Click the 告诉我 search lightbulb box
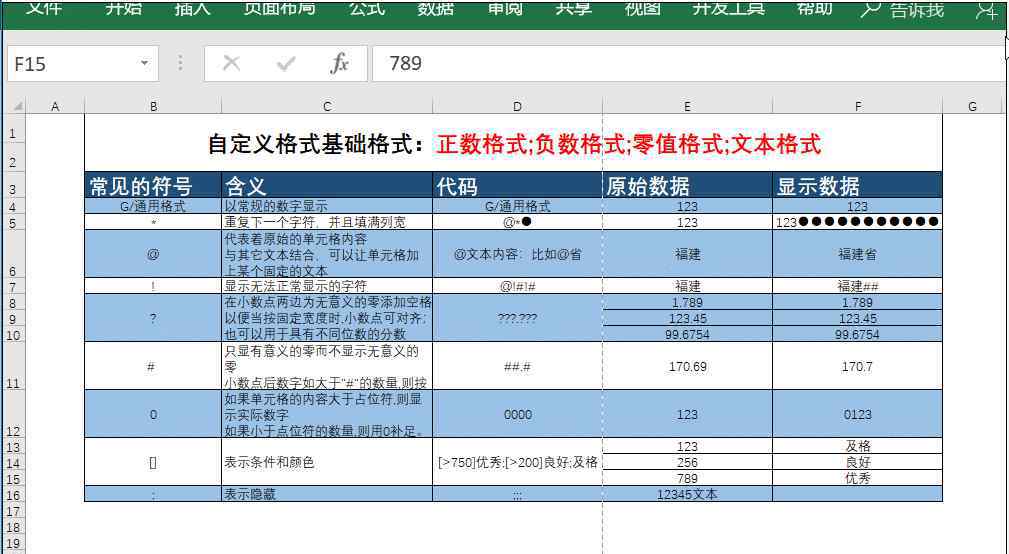The image size is (1009, 554). (x=902, y=9)
